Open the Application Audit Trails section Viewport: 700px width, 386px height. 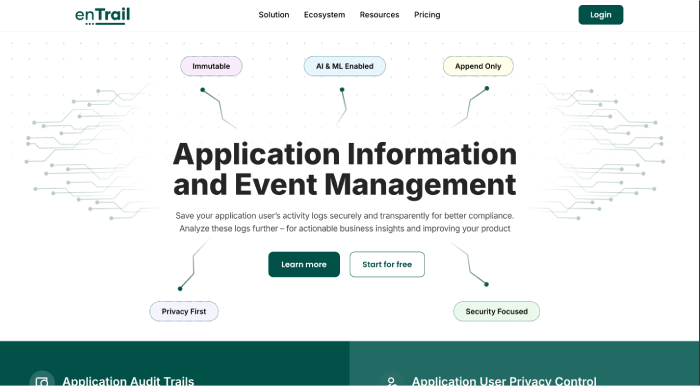(x=128, y=381)
